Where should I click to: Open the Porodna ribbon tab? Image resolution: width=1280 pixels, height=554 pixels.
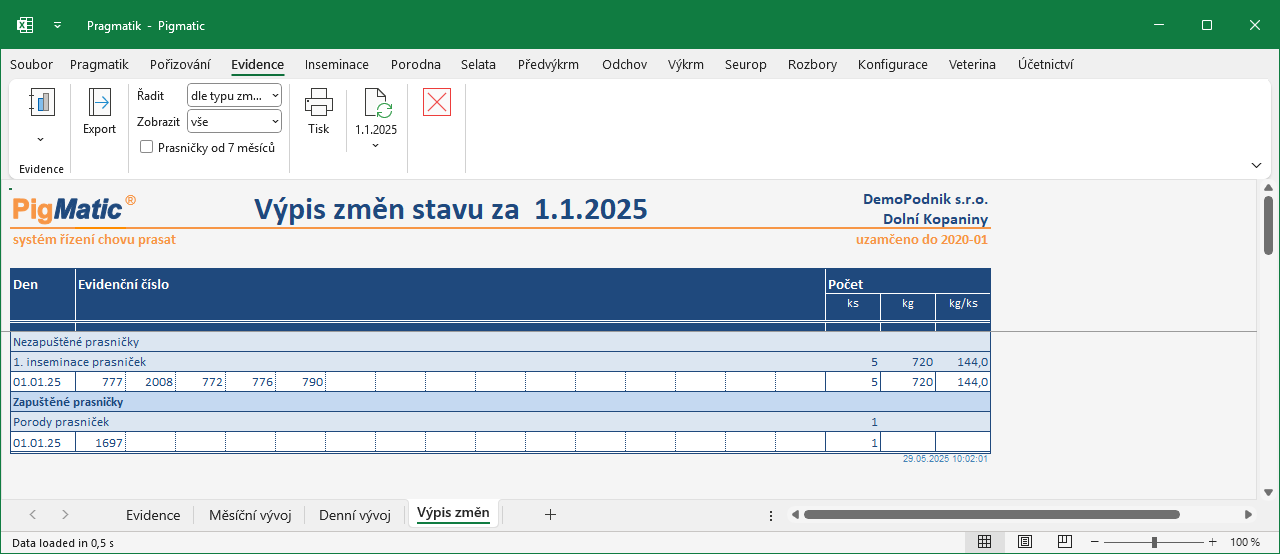(x=416, y=64)
